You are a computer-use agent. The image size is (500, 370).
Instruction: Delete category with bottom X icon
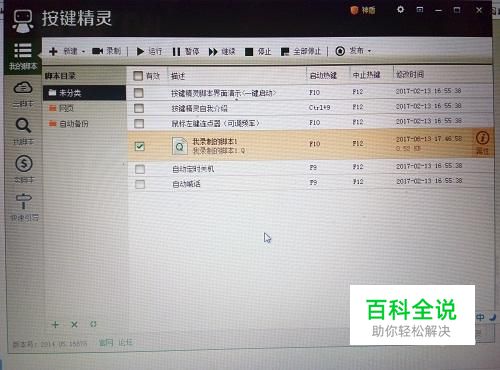[x=74, y=325]
